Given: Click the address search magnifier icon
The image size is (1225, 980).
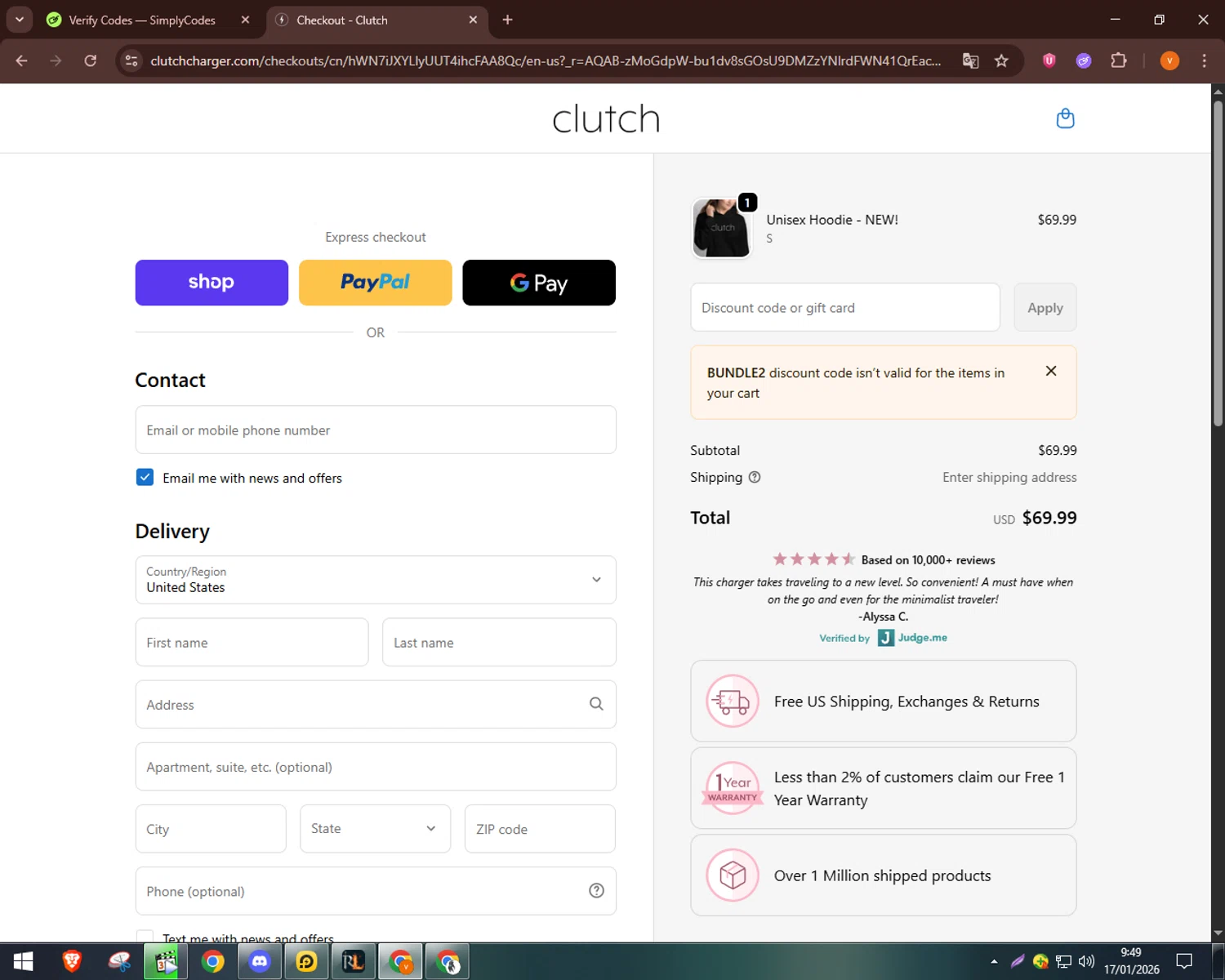Looking at the screenshot, I should [596, 704].
